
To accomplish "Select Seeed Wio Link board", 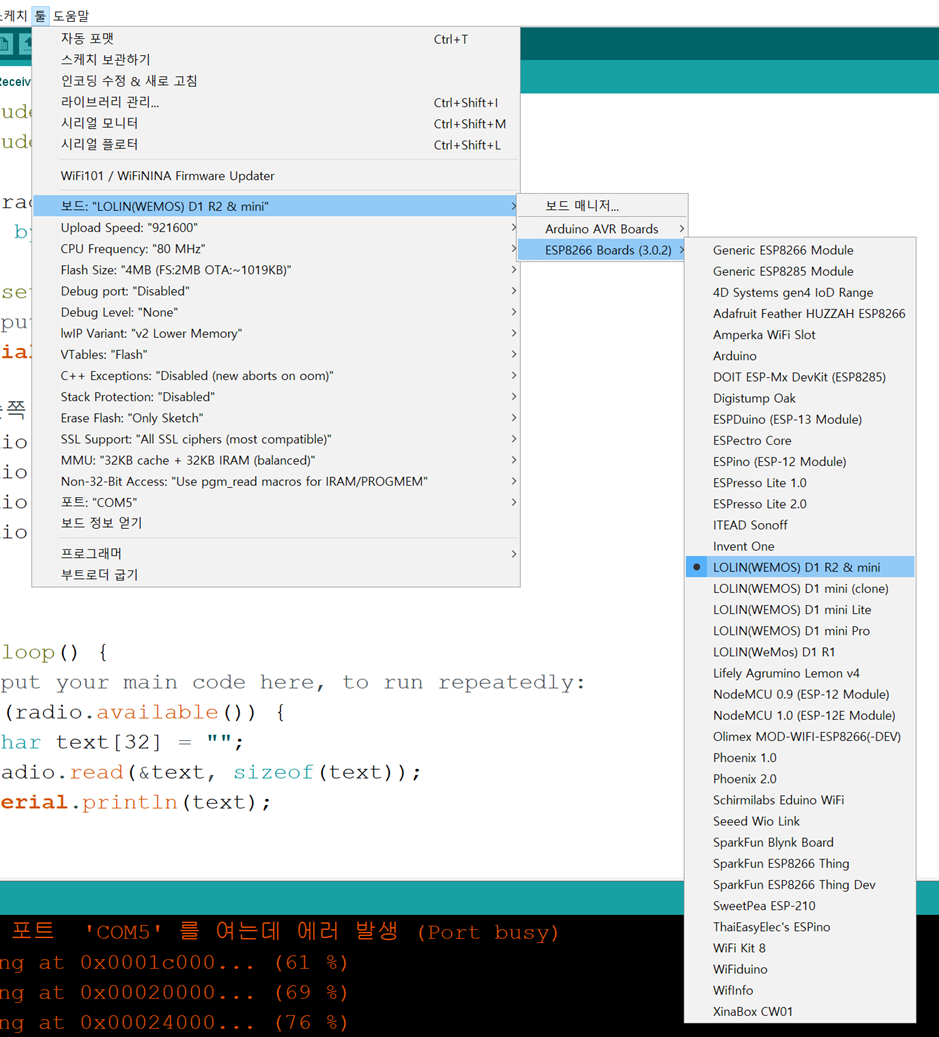I will (x=800, y=821).
